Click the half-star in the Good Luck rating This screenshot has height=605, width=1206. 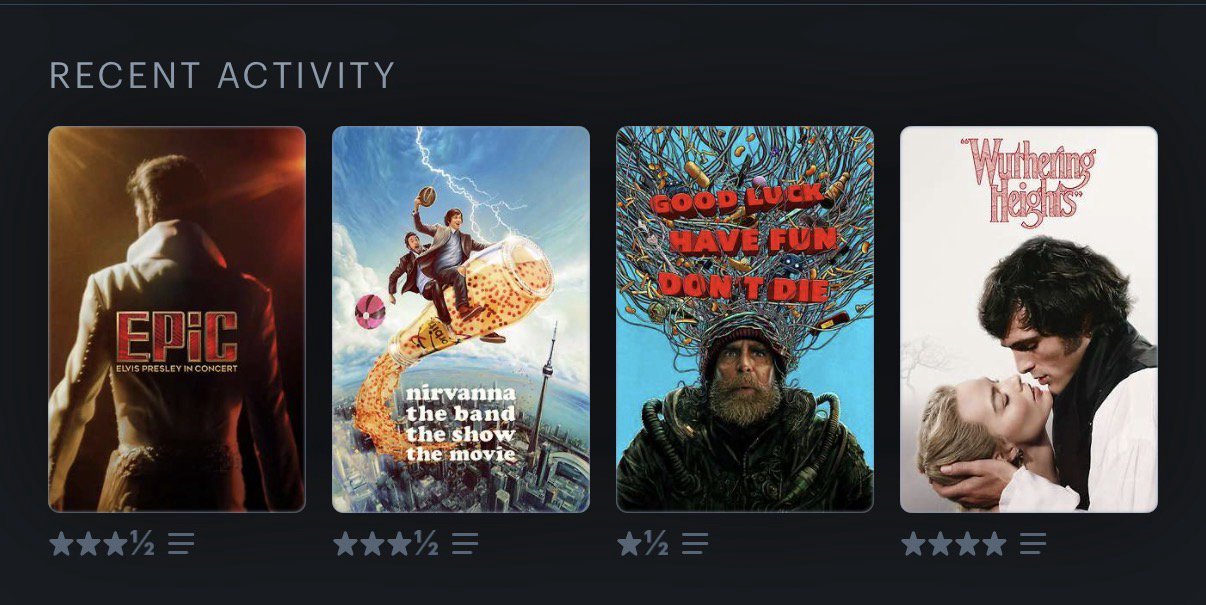tap(656, 544)
